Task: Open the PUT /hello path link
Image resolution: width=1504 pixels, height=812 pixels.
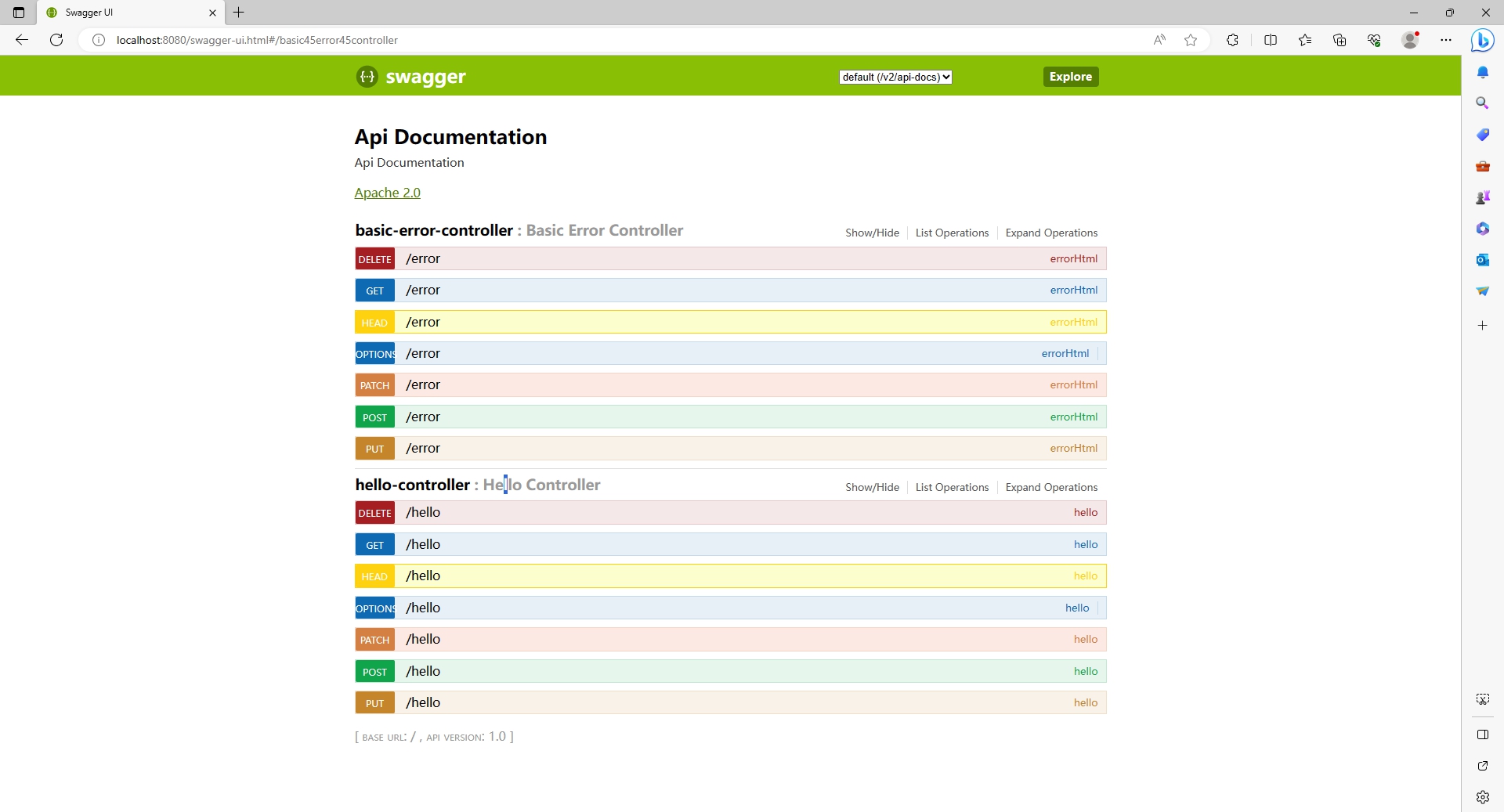Action: (x=423, y=702)
